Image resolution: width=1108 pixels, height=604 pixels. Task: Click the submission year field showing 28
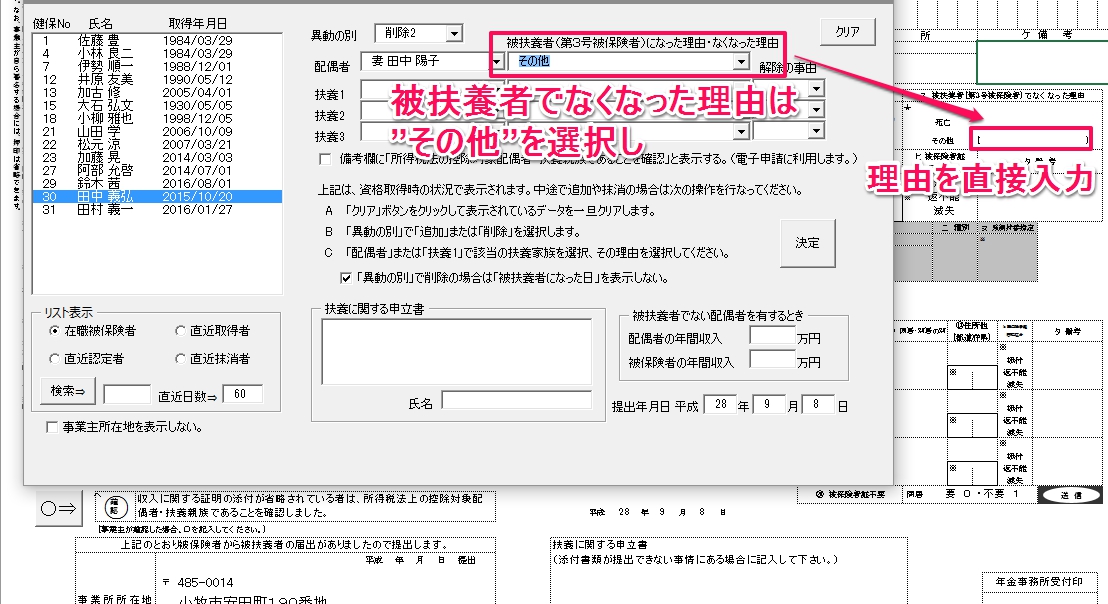(720, 405)
